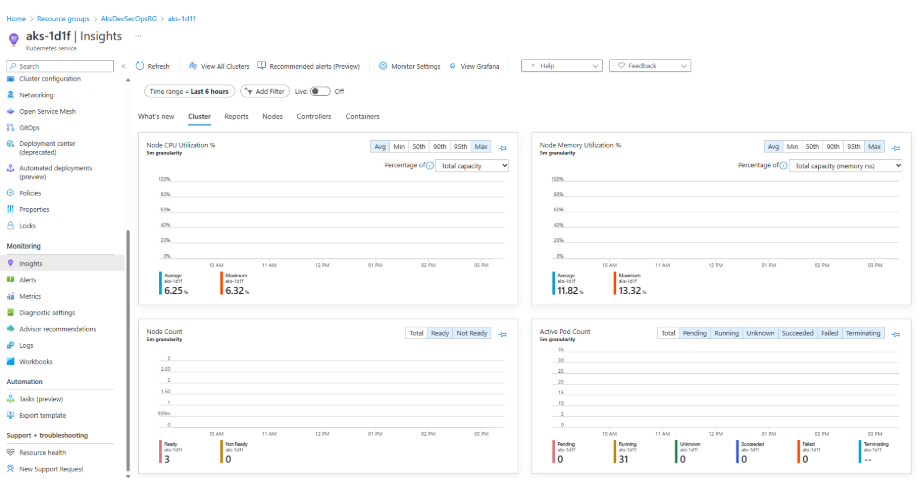Toggle 50th on Node Memory Utilization chart
The height and width of the screenshot is (486, 922).
point(812,146)
